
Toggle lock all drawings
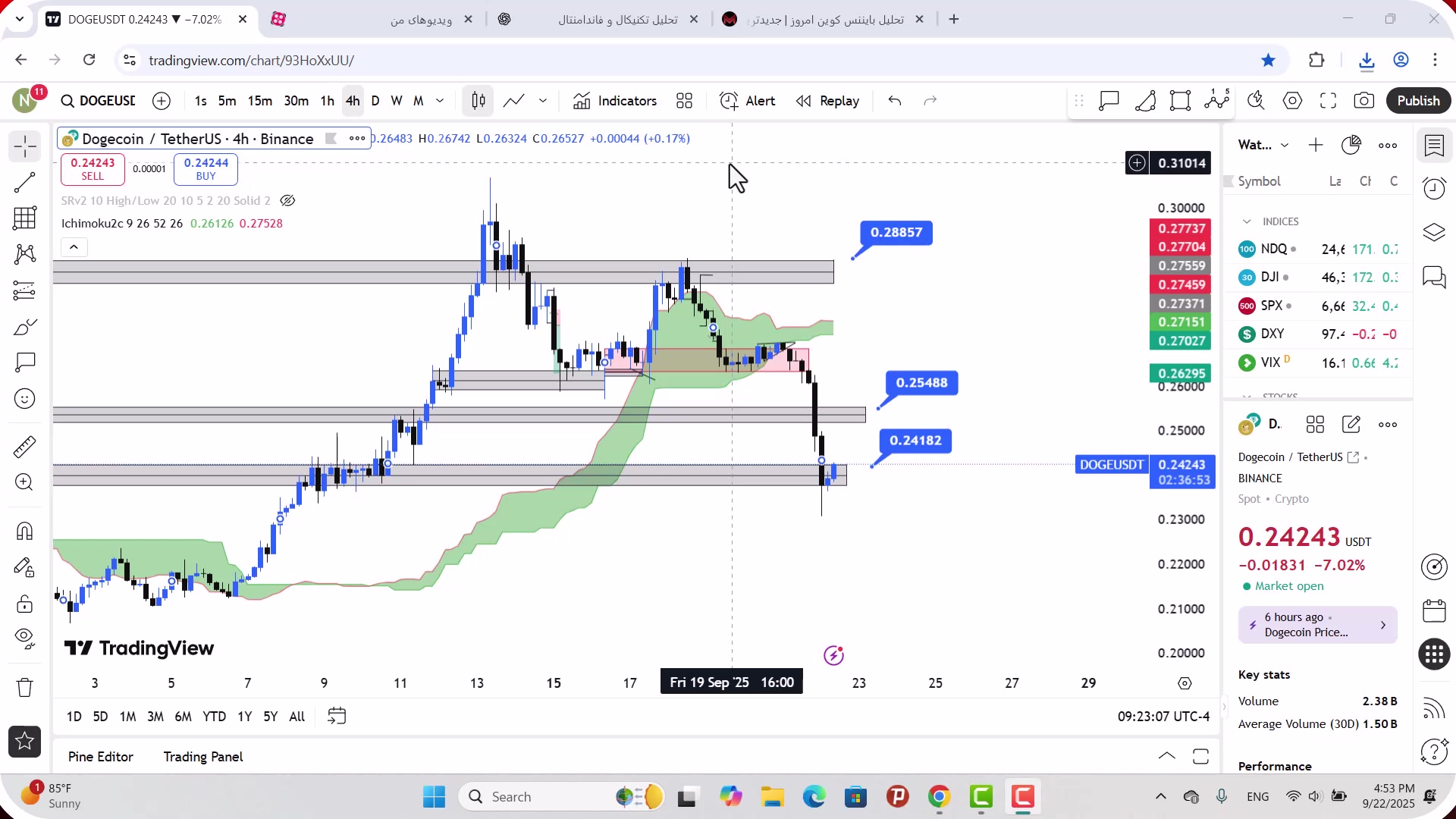(x=25, y=604)
